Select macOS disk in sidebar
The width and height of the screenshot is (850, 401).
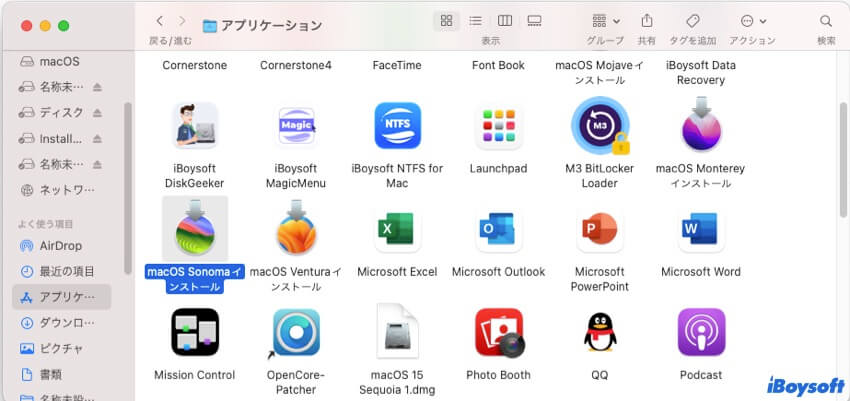tap(61, 62)
